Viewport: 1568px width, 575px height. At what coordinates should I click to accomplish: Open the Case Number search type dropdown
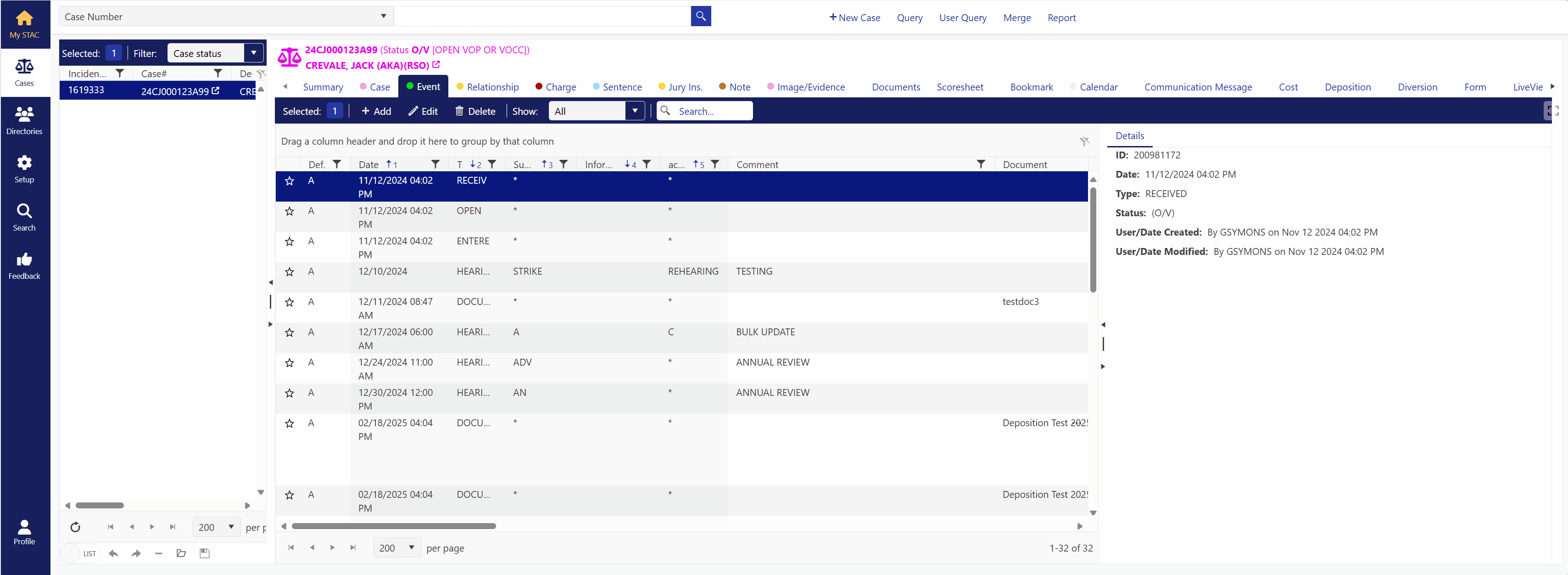click(384, 17)
